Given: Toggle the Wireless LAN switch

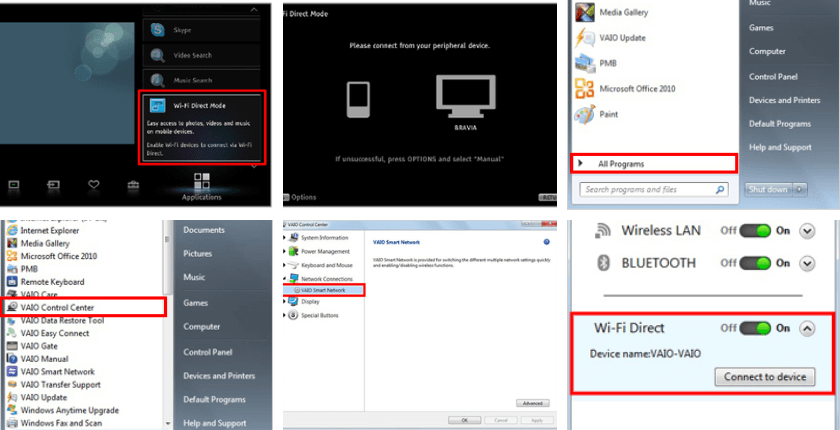Looking at the screenshot, I should pyautogui.click(x=755, y=231).
